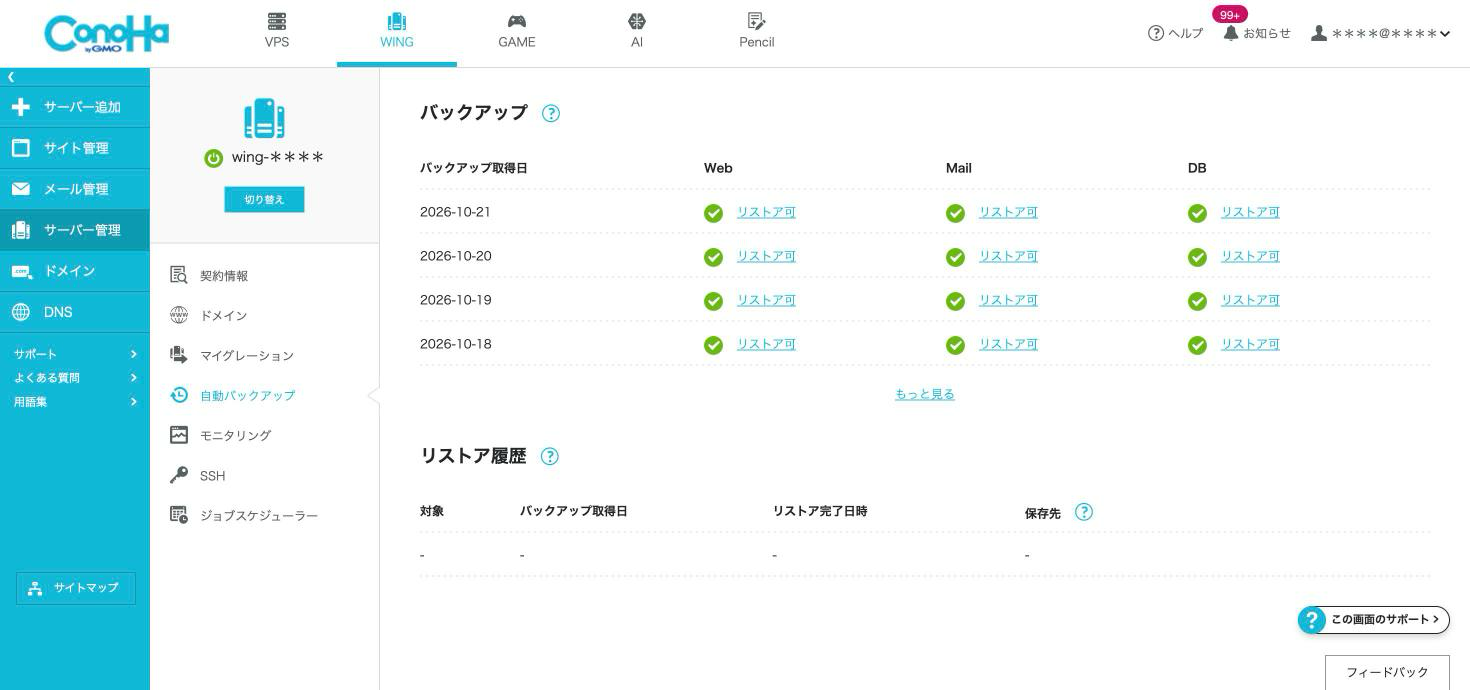Collapse the left sidebar chevron
The image size is (1470, 690).
point(11,77)
